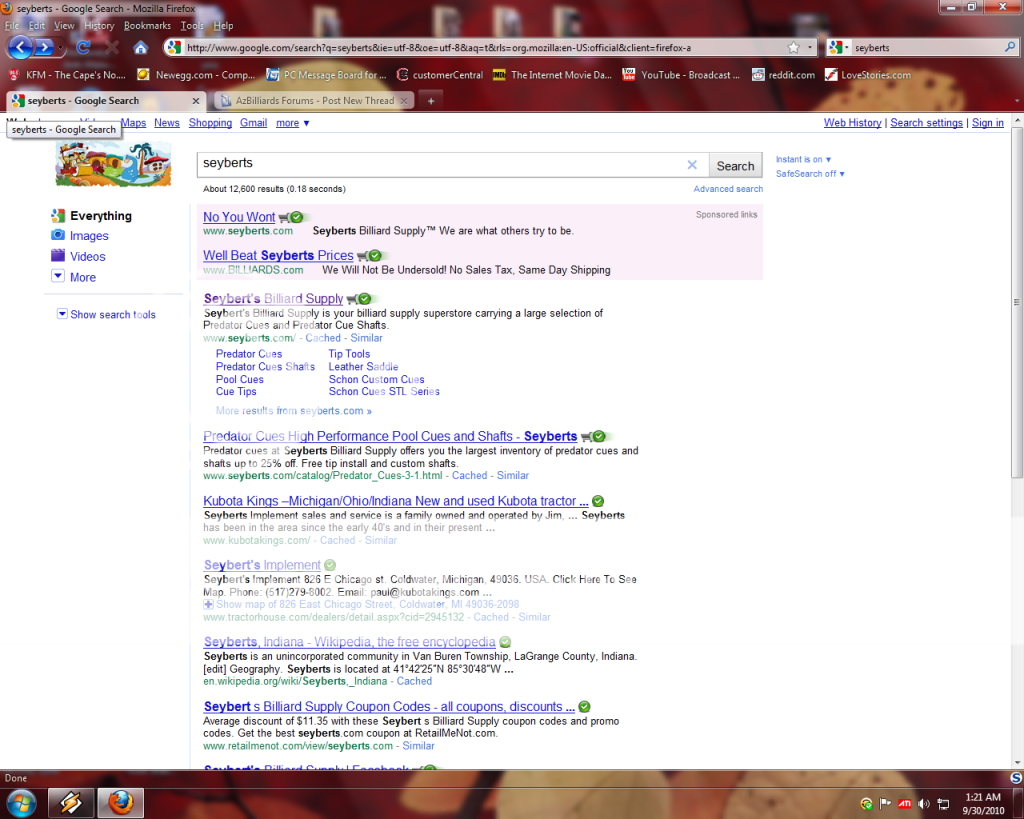Open the Bookmarks menu
Viewport: 1024px width, 819px height.
147,25
